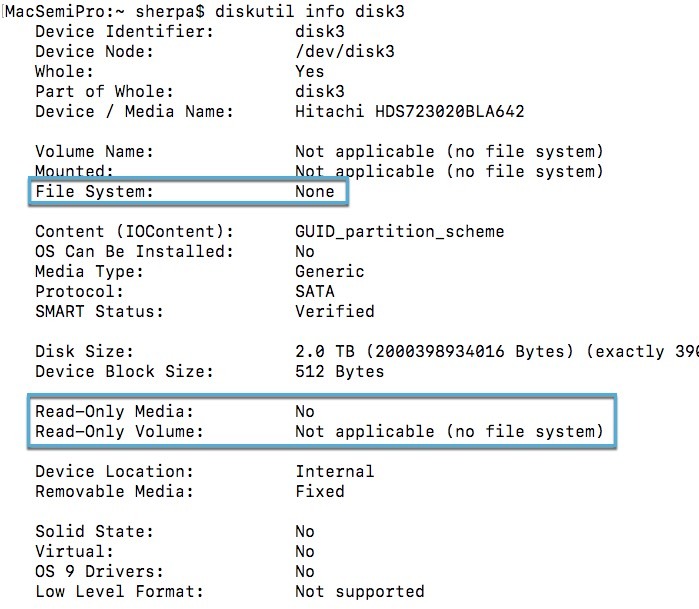Click the Volume Name label
699x609 pixels.
click(x=95, y=151)
